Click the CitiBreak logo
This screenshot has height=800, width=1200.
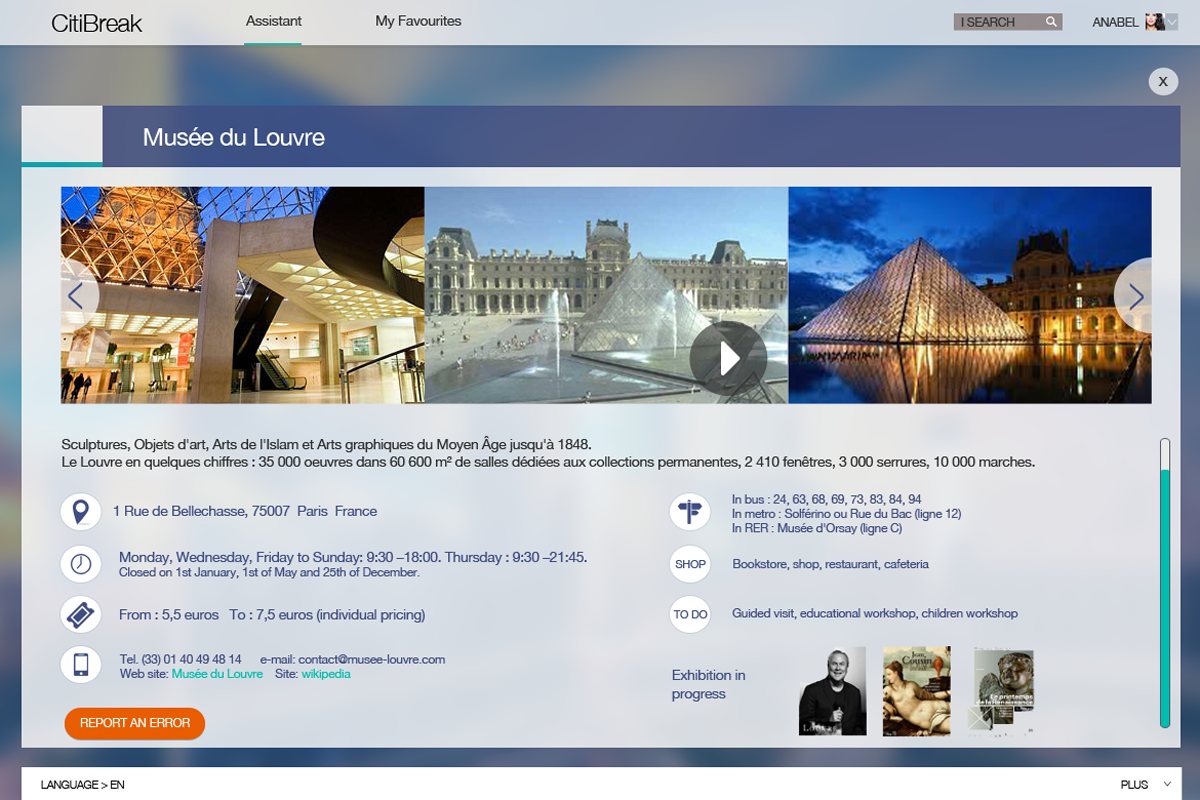point(97,23)
